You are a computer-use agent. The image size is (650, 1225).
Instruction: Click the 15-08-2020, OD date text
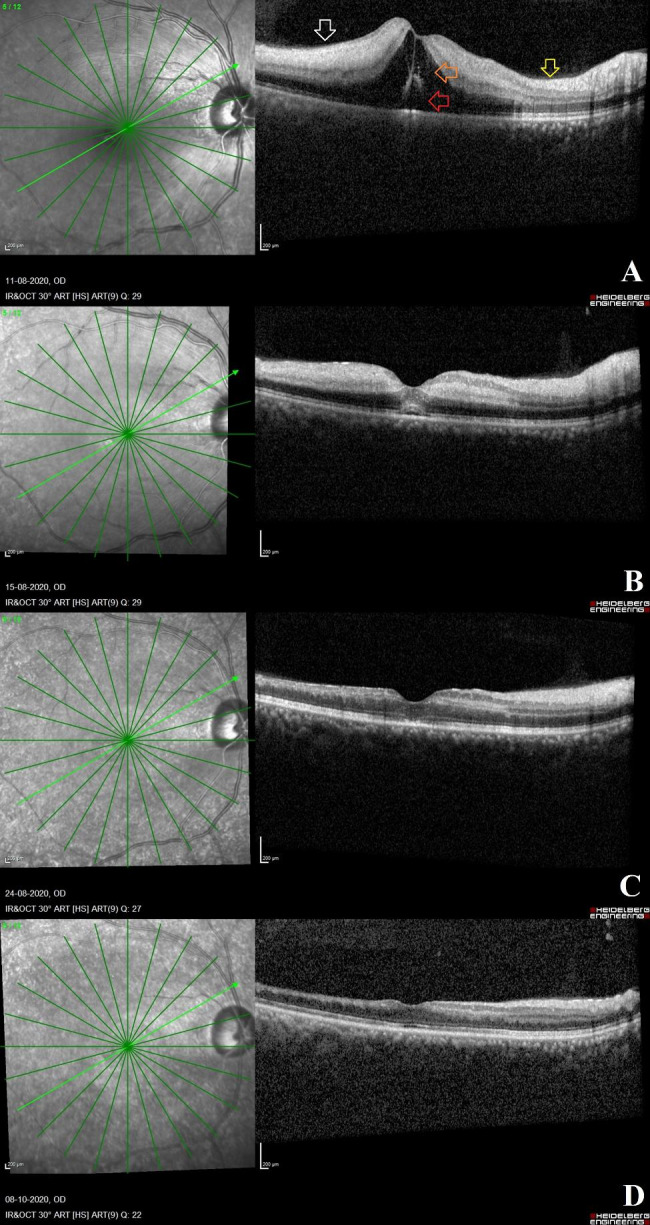click(36, 587)
